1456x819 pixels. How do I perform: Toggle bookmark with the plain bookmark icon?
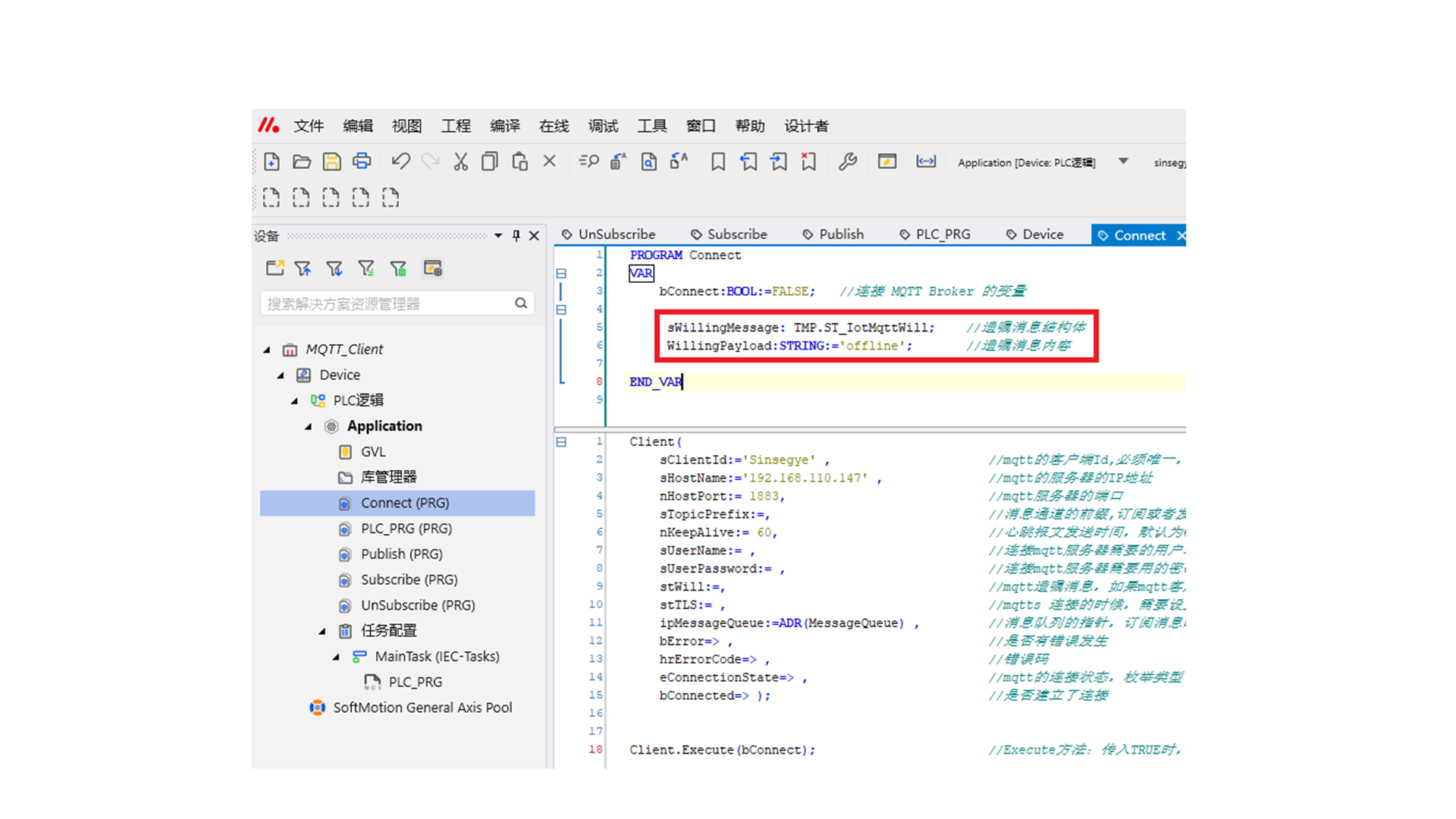(x=718, y=162)
